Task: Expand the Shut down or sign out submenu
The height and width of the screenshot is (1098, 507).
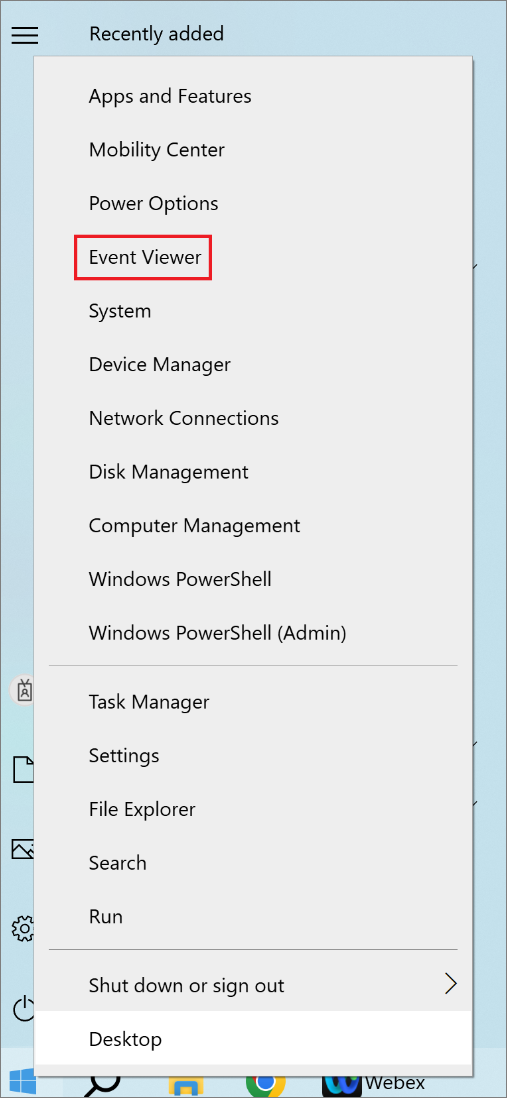Action: pyautogui.click(x=253, y=985)
